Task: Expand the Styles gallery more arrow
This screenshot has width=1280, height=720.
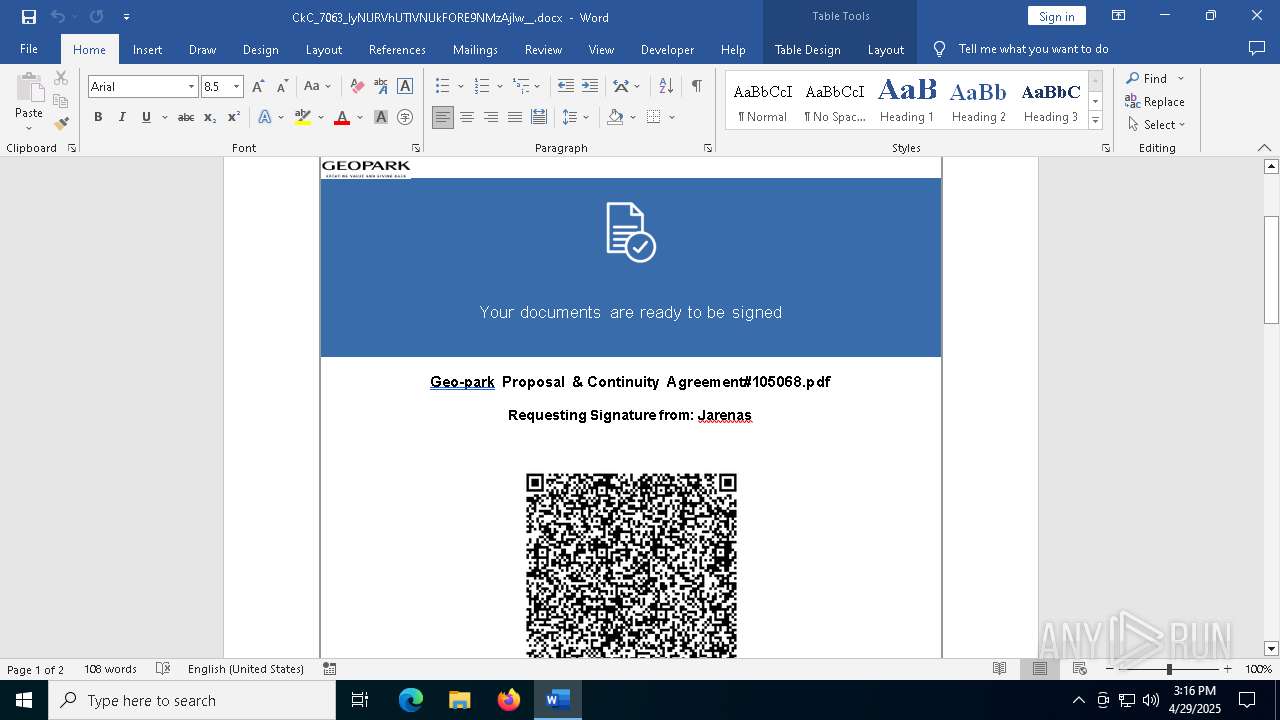Action: (x=1095, y=120)
